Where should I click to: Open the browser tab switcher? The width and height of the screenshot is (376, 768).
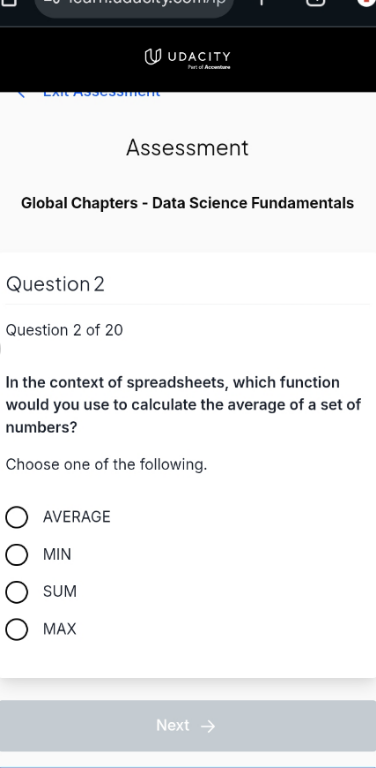click(316, 2)
